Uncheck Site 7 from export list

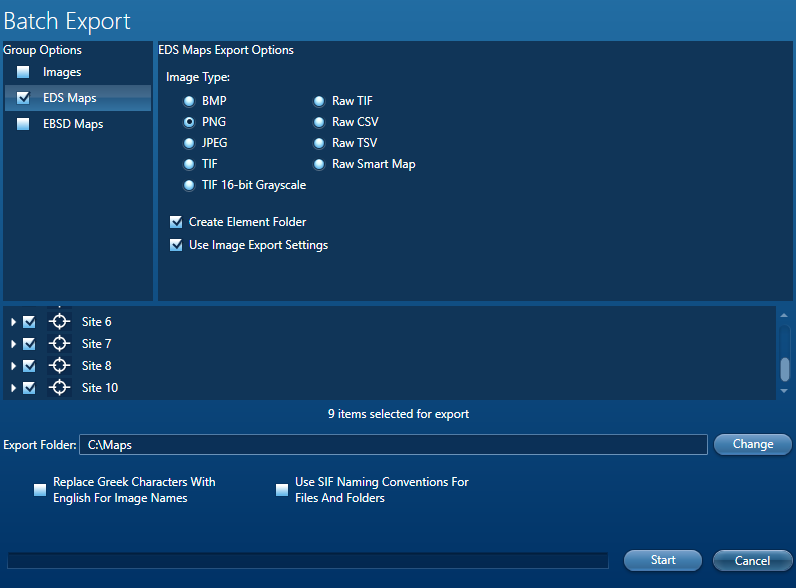click(x=29, y=344)
